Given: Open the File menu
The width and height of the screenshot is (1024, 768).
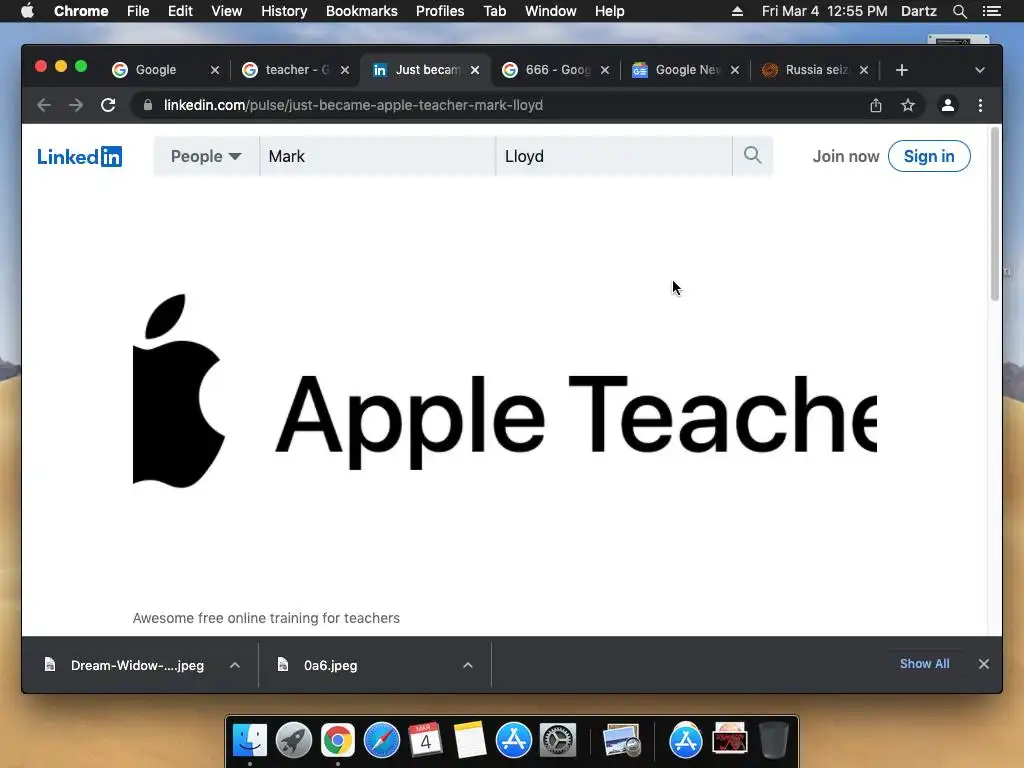Looking at the screenshot, I should pos(138,11).
